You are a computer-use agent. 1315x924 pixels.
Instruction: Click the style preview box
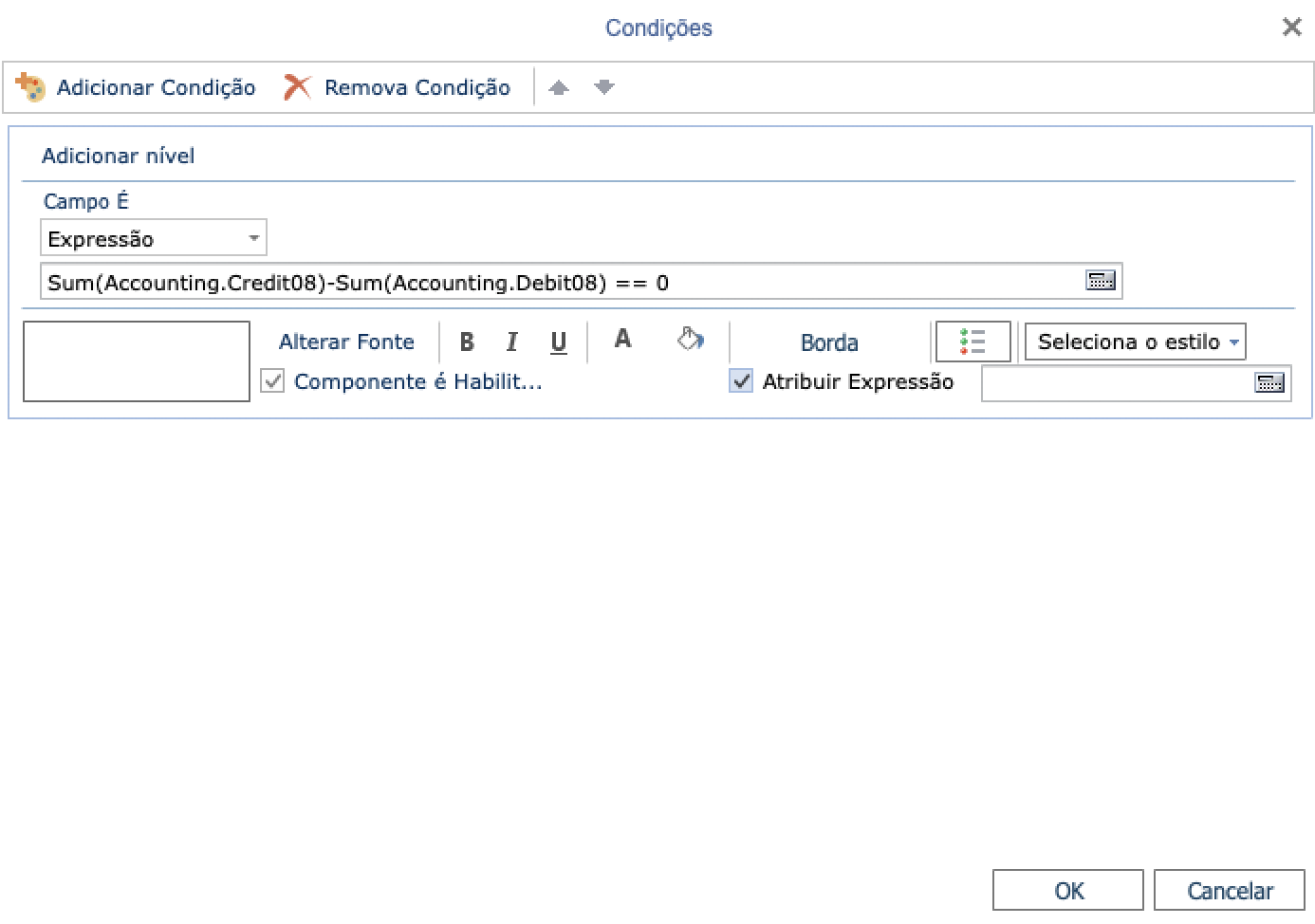(137, 361)
